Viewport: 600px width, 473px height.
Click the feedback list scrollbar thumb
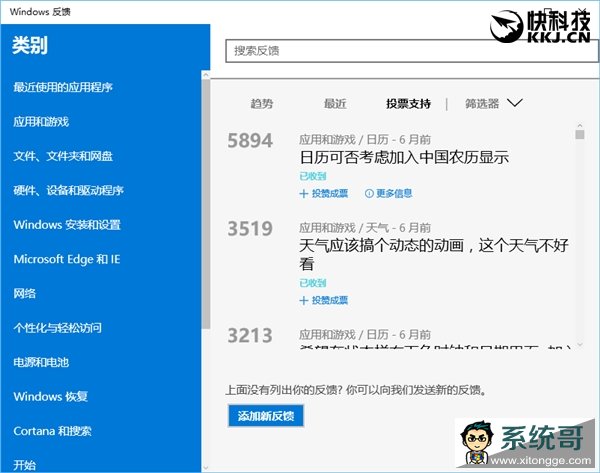pyautogui.click(x=580, y=134)
